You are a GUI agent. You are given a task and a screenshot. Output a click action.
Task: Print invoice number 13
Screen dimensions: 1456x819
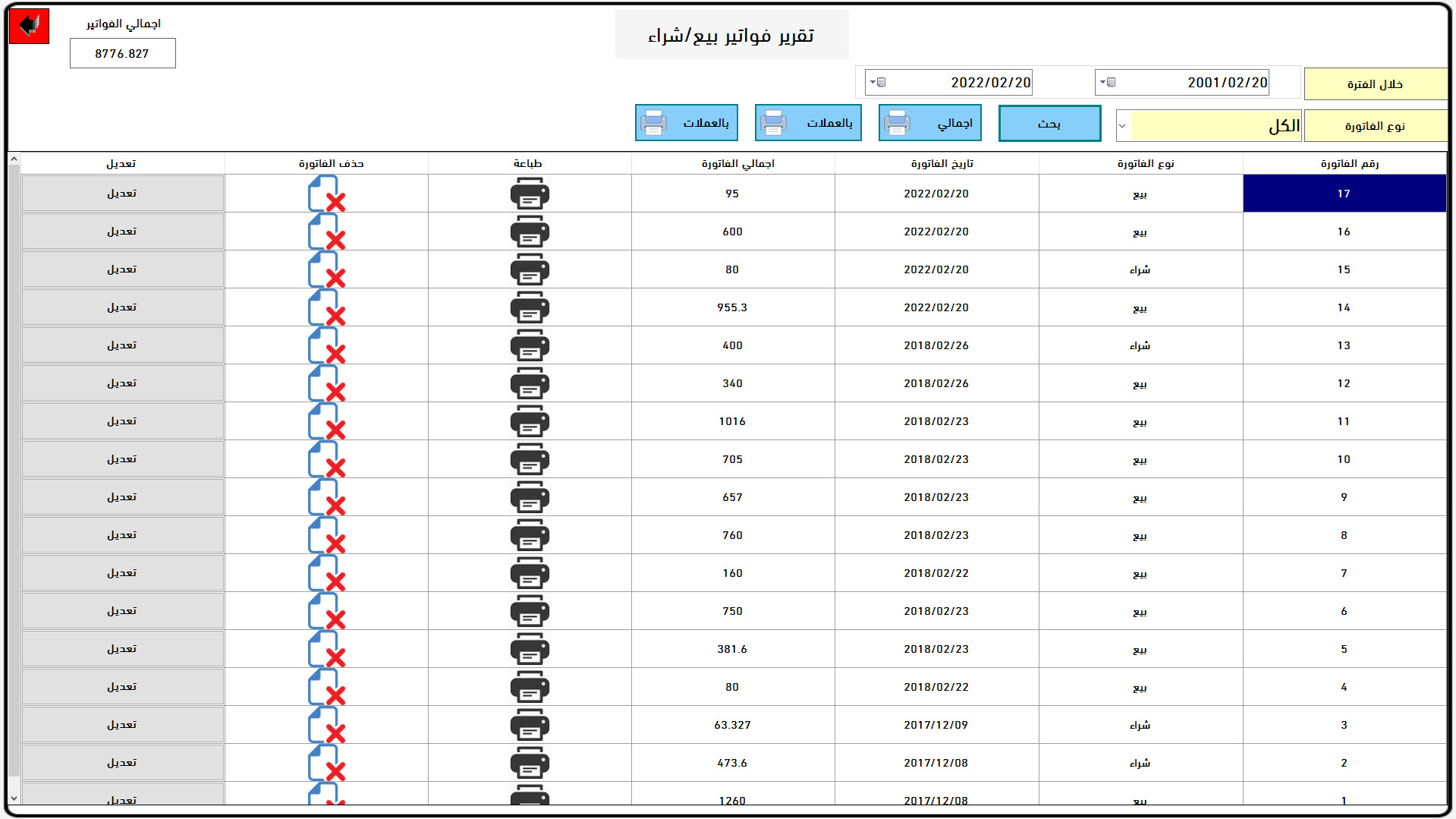530,345
